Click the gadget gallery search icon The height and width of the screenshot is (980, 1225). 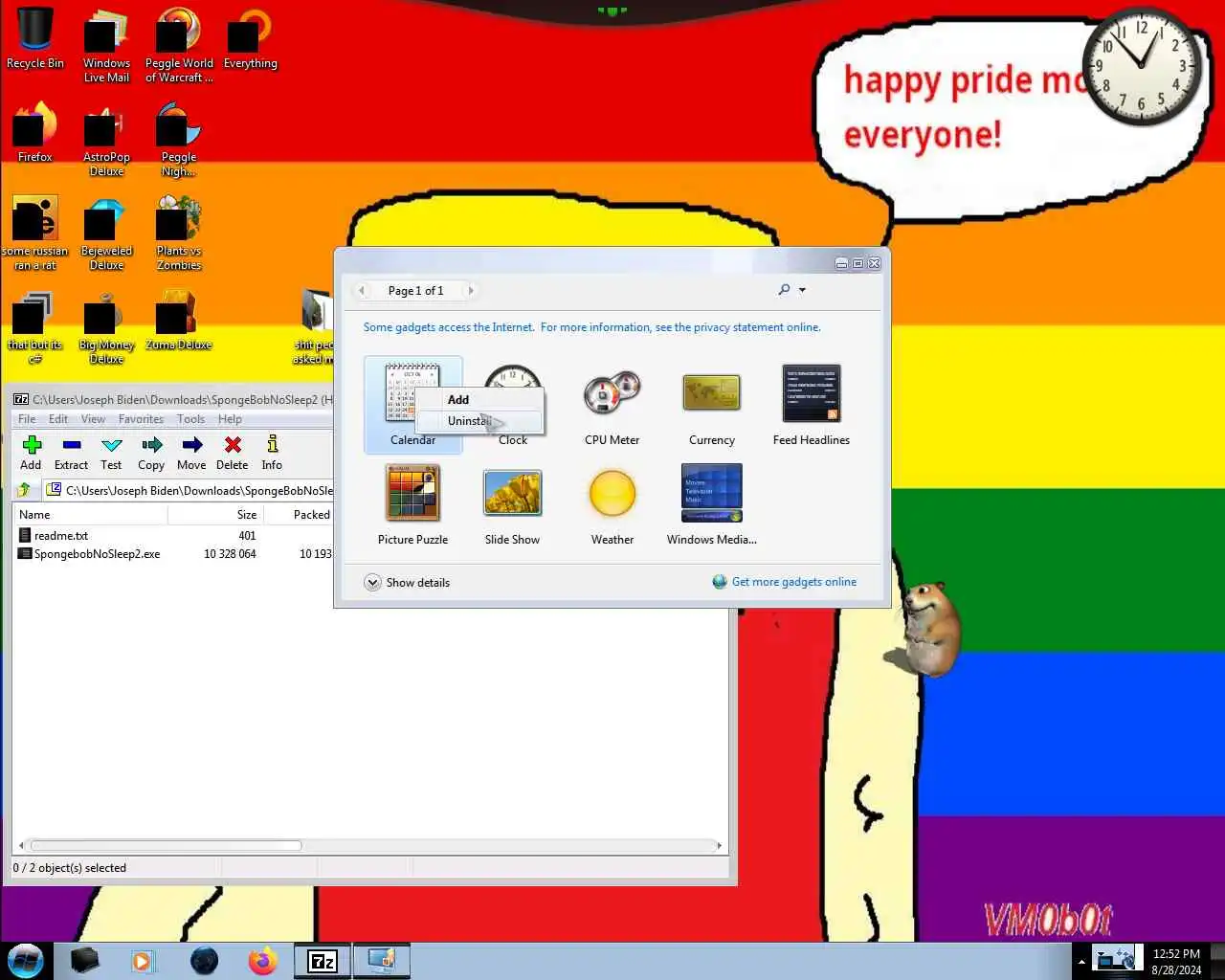(784, 290)
